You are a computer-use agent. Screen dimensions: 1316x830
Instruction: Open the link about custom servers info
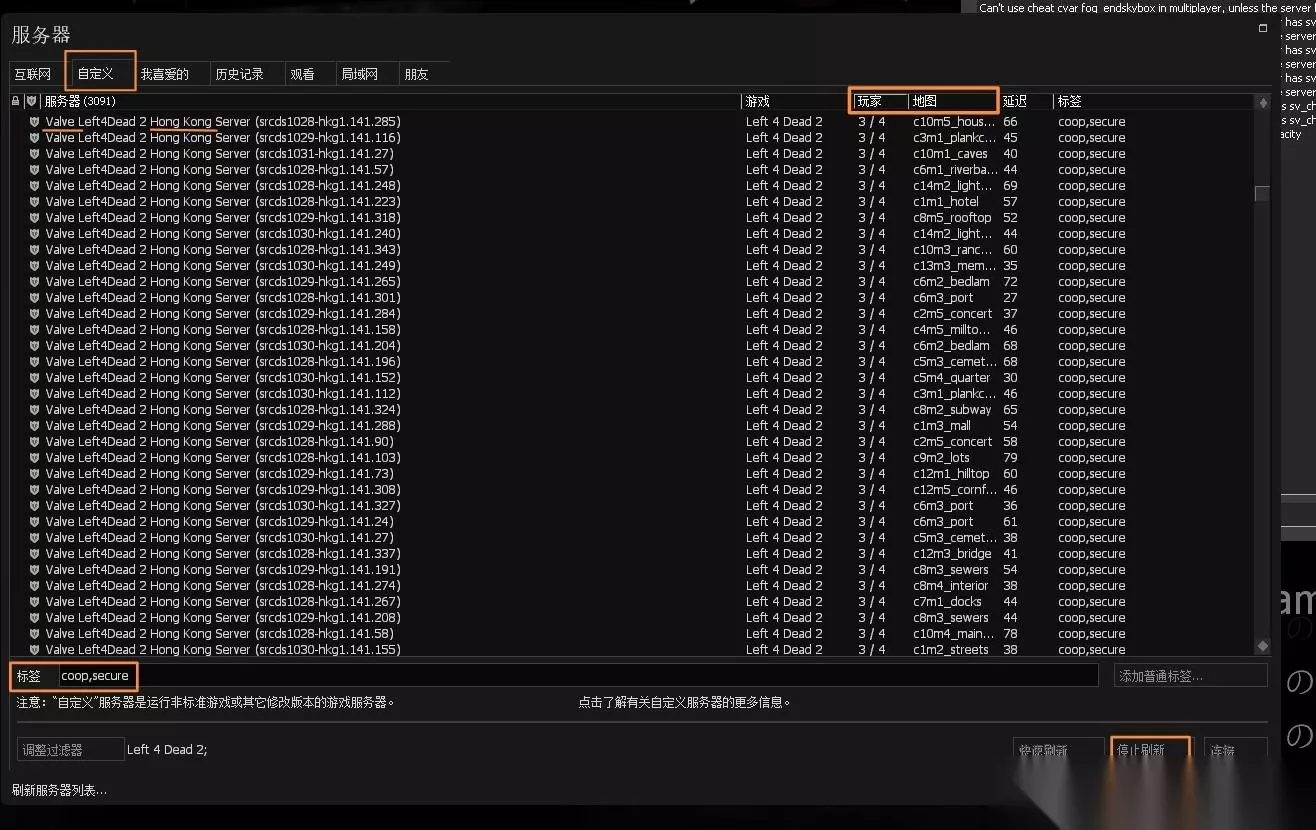pyautogui.click(x=684, y=702)
